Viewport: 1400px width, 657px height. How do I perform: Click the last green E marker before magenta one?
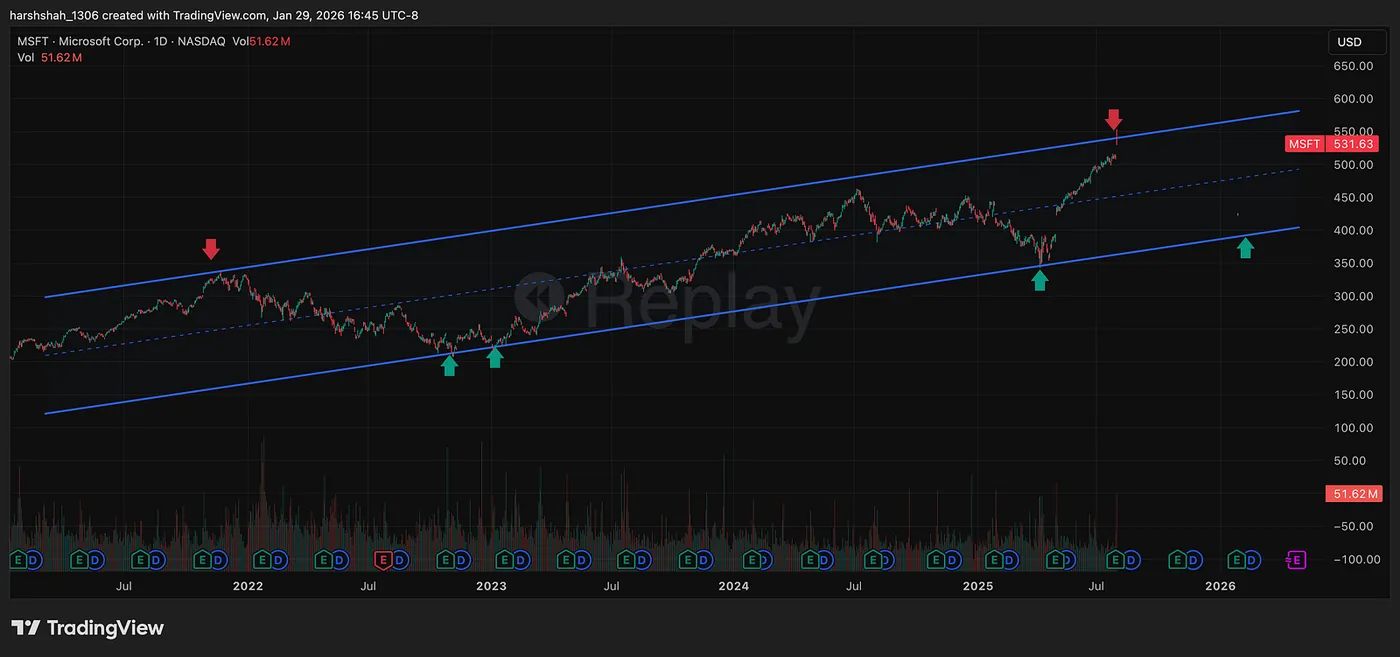click(x=1237, y=560)
